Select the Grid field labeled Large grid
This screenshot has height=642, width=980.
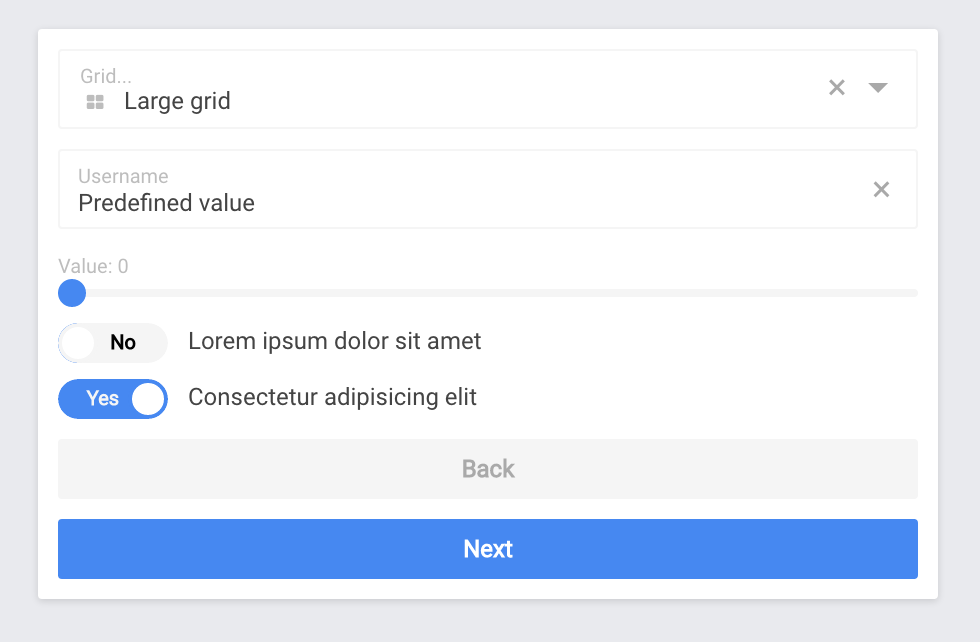click(400, 101)
